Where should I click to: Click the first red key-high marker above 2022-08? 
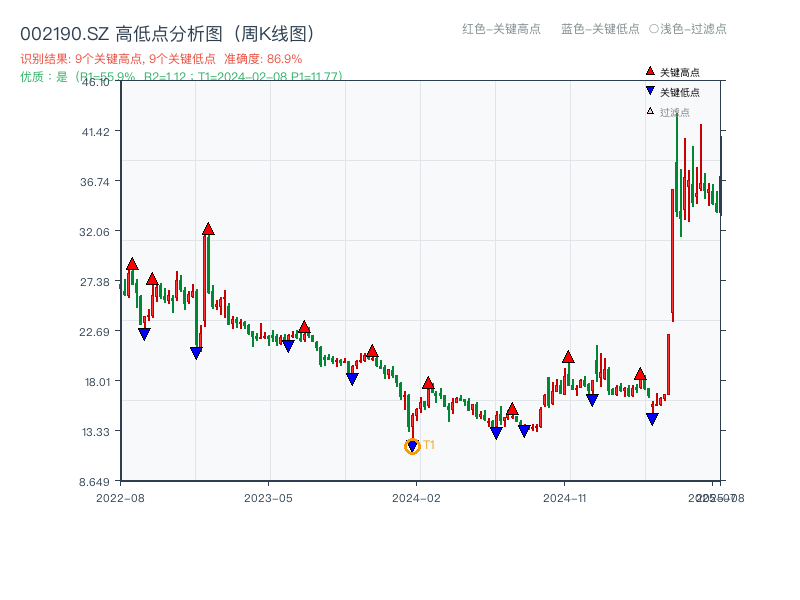click(132, 264)
